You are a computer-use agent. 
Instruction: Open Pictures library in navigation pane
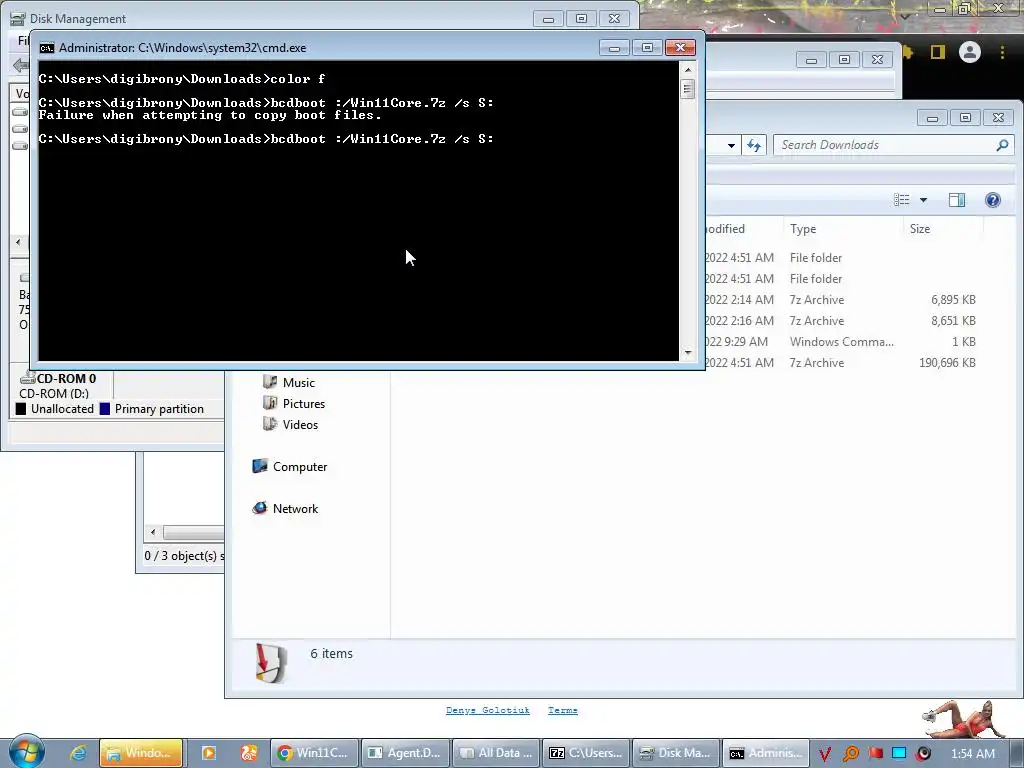click(294, 404)
